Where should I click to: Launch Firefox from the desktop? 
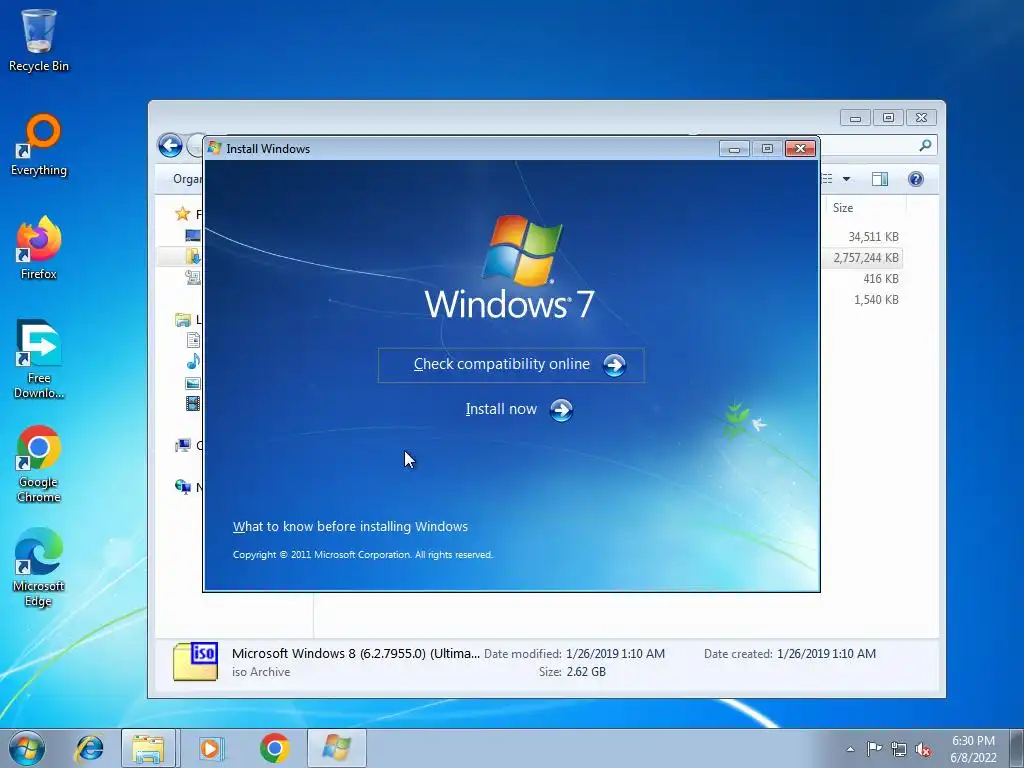click(x=39, y=248)
